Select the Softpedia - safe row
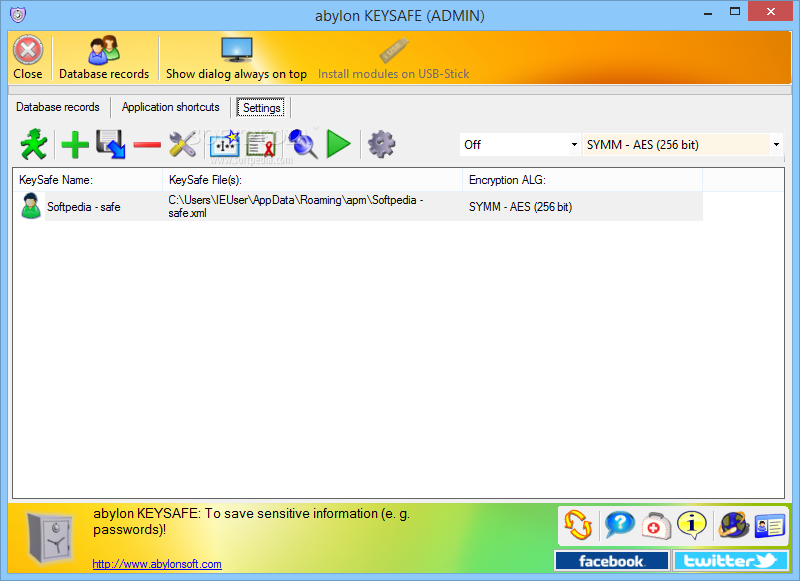The height and width of the screenshot is (581, 800). (x=358, y=207)
